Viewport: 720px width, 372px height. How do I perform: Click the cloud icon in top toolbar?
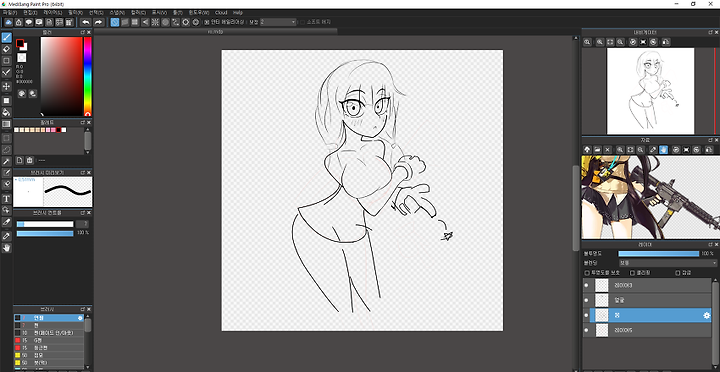[9, 22]
